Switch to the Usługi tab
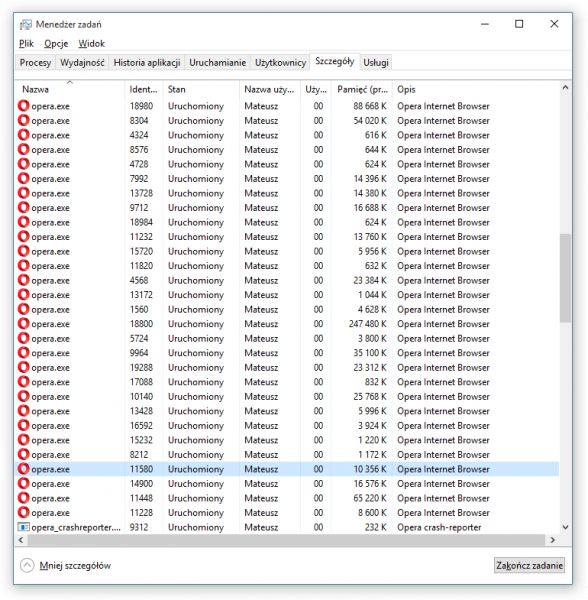This screenshot has height=600, width=588. pyautogui.click(x=376, y=62)
